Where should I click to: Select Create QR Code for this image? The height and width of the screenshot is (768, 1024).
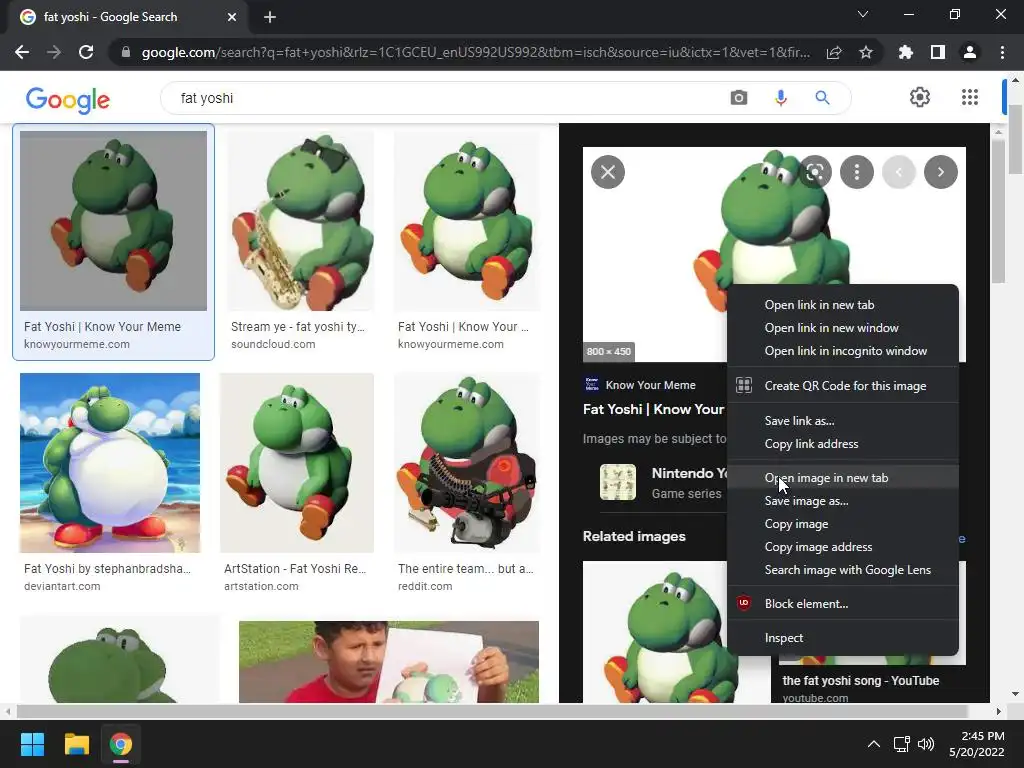[x=842, y=386]
